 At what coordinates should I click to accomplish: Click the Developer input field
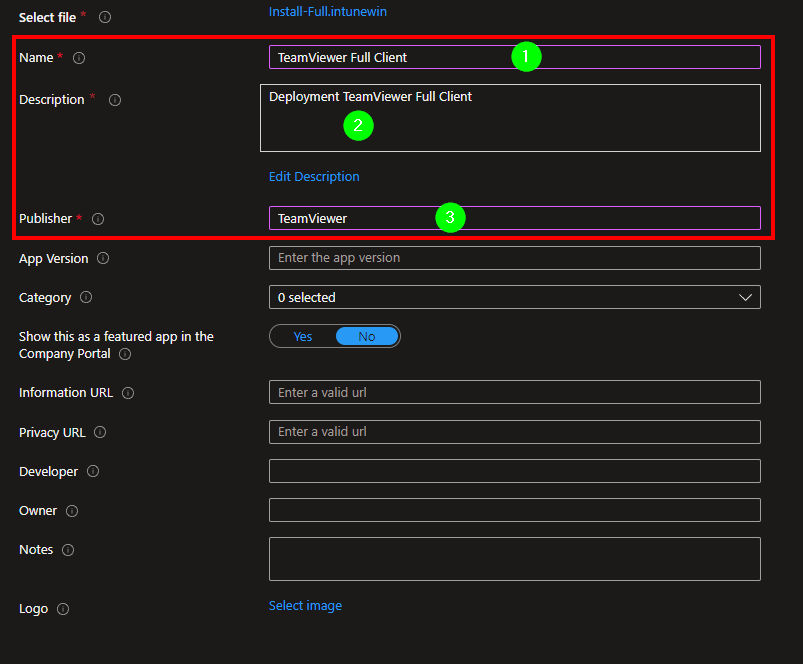(515, 471)
